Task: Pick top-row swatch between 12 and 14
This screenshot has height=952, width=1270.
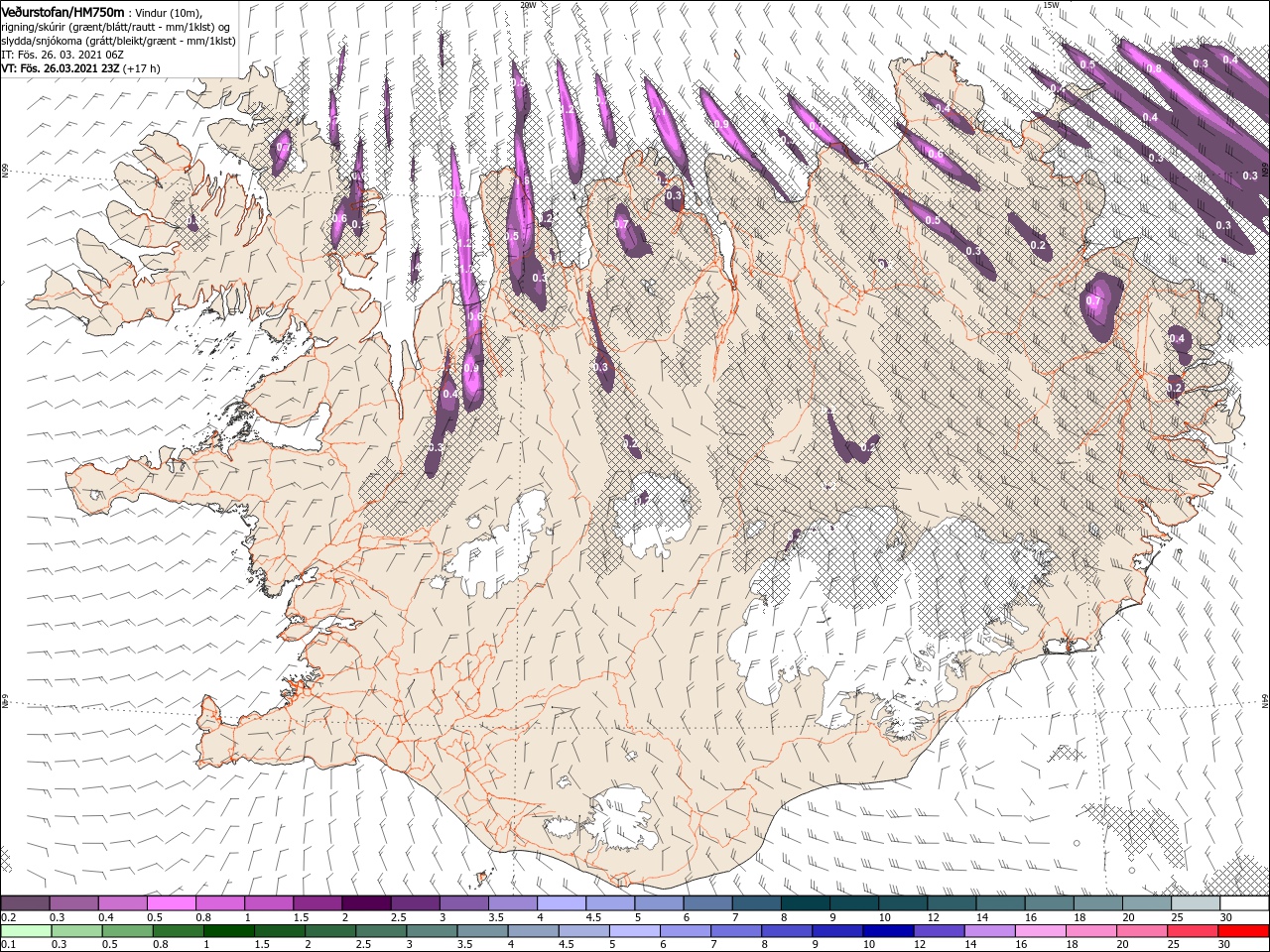Action: click(952, 903)
